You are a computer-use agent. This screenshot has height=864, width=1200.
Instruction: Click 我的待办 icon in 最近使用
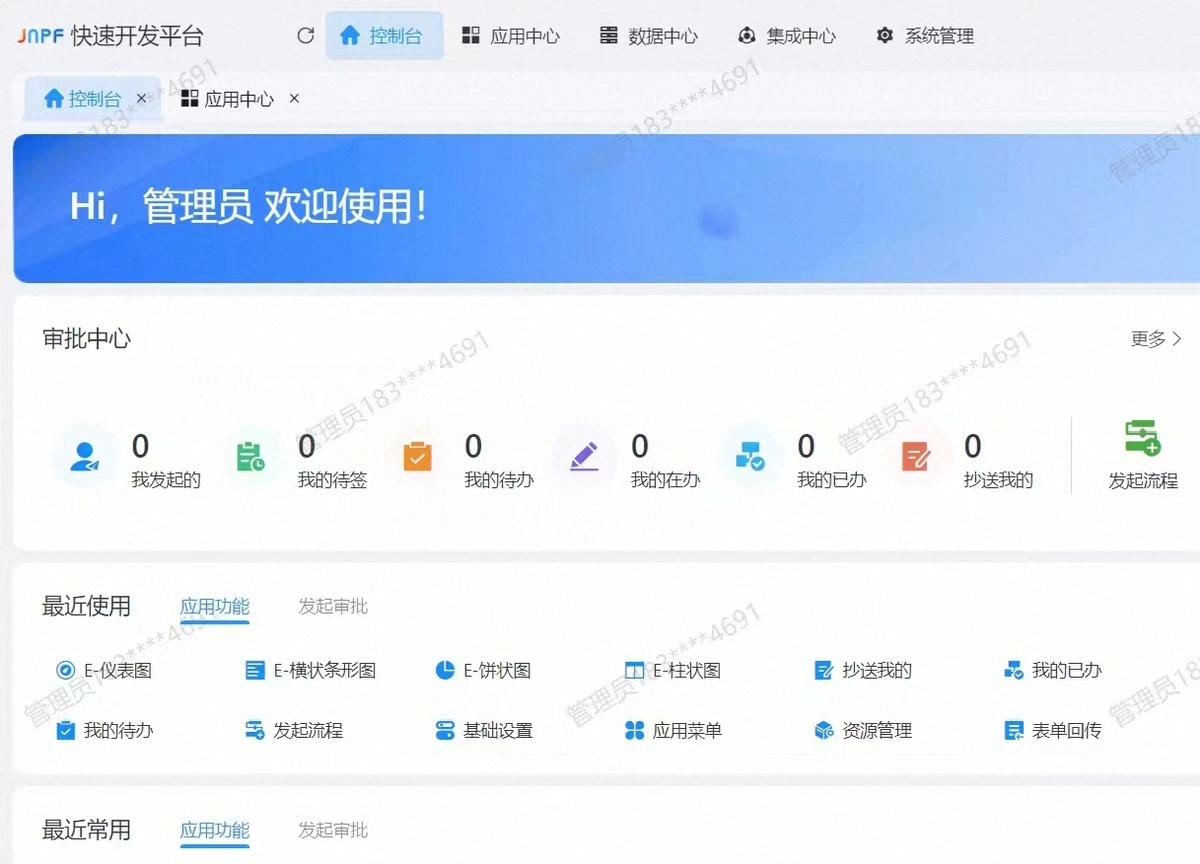pyautogui.click(x=65, y=731)
